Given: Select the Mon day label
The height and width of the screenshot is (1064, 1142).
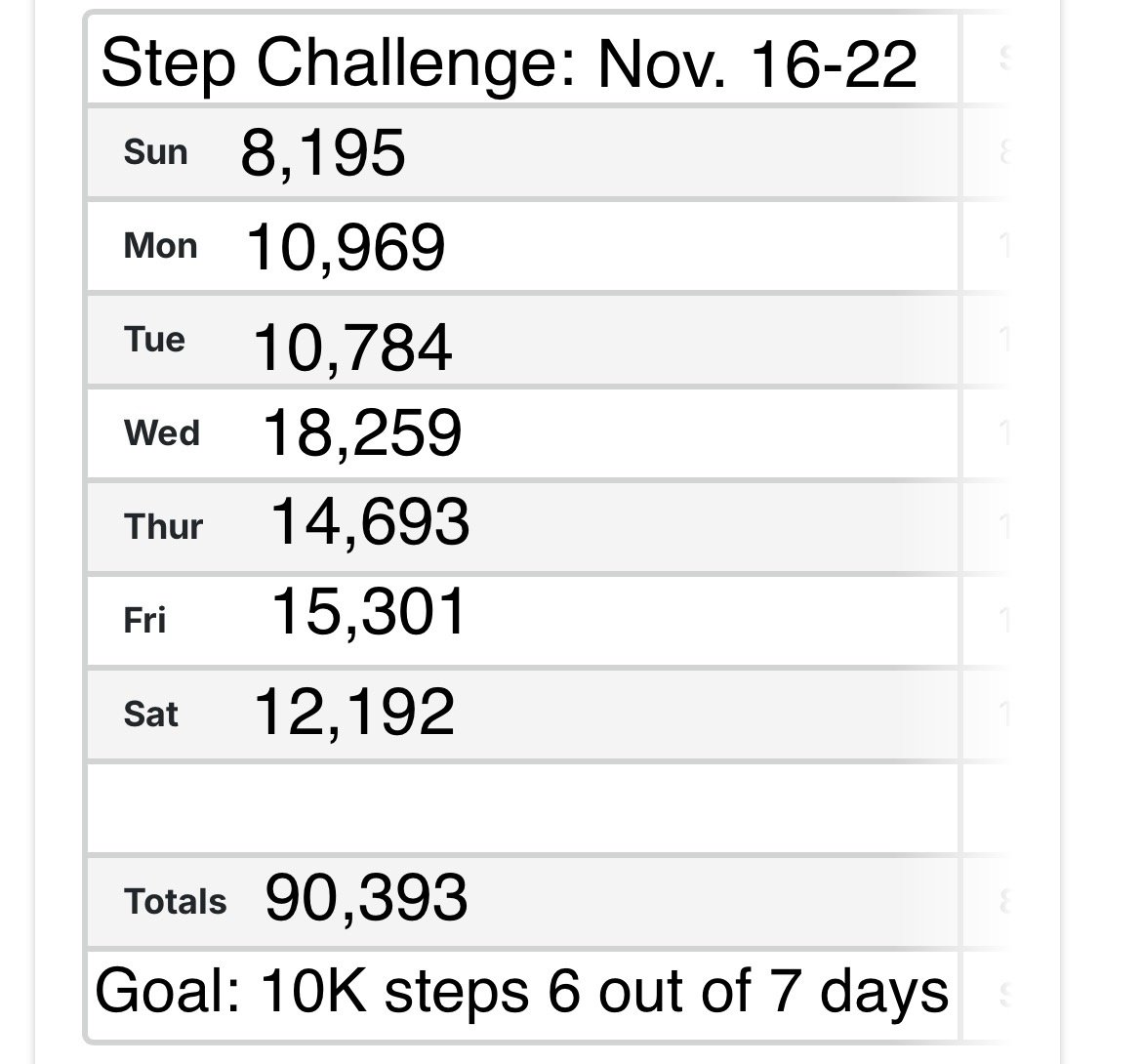Looking at the screenshot, I should [x=160, y=246].
